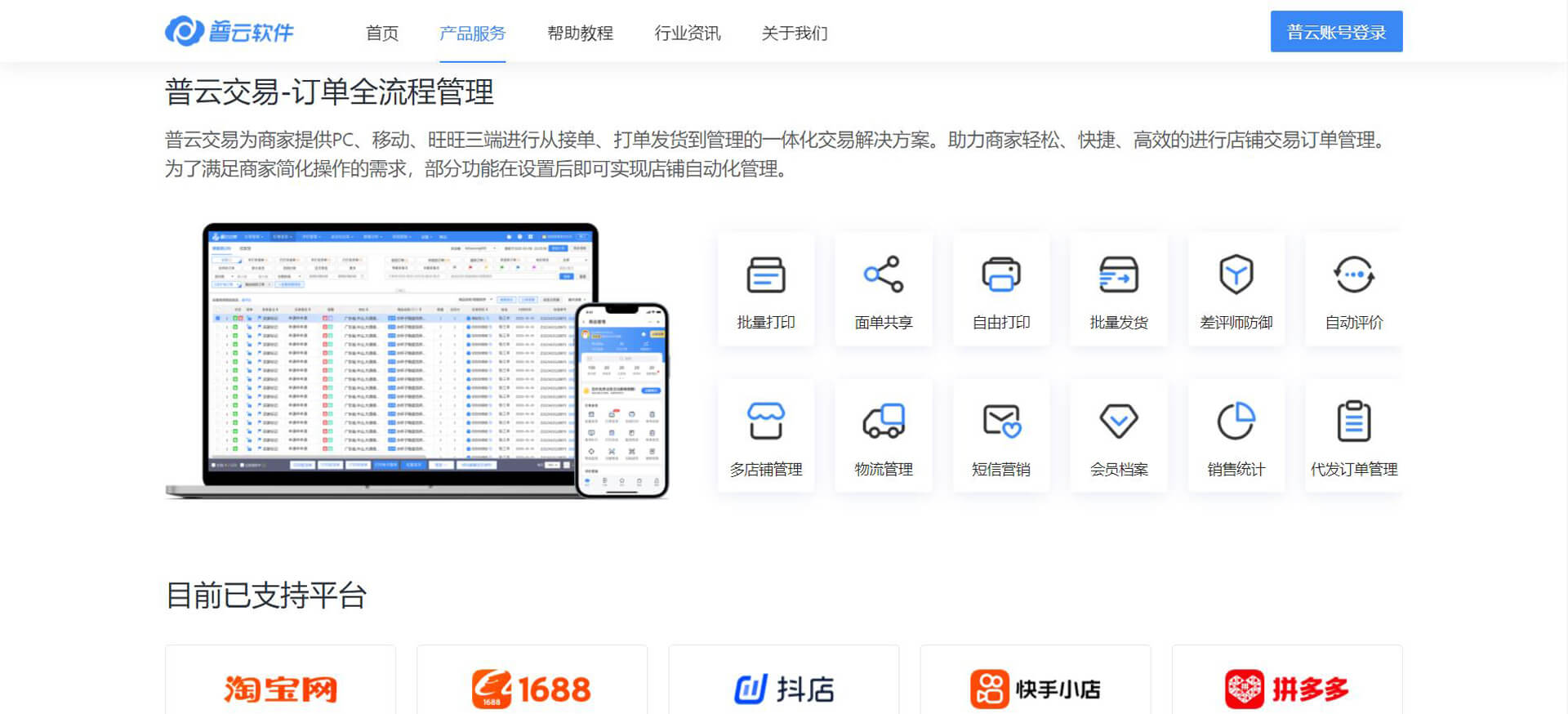Open the 差评师防御 shield icon

(x=1236, y=275)
